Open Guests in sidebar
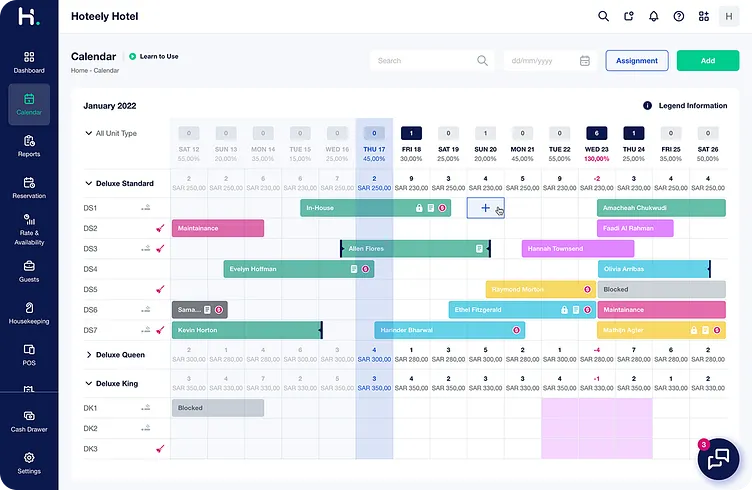 29,271
